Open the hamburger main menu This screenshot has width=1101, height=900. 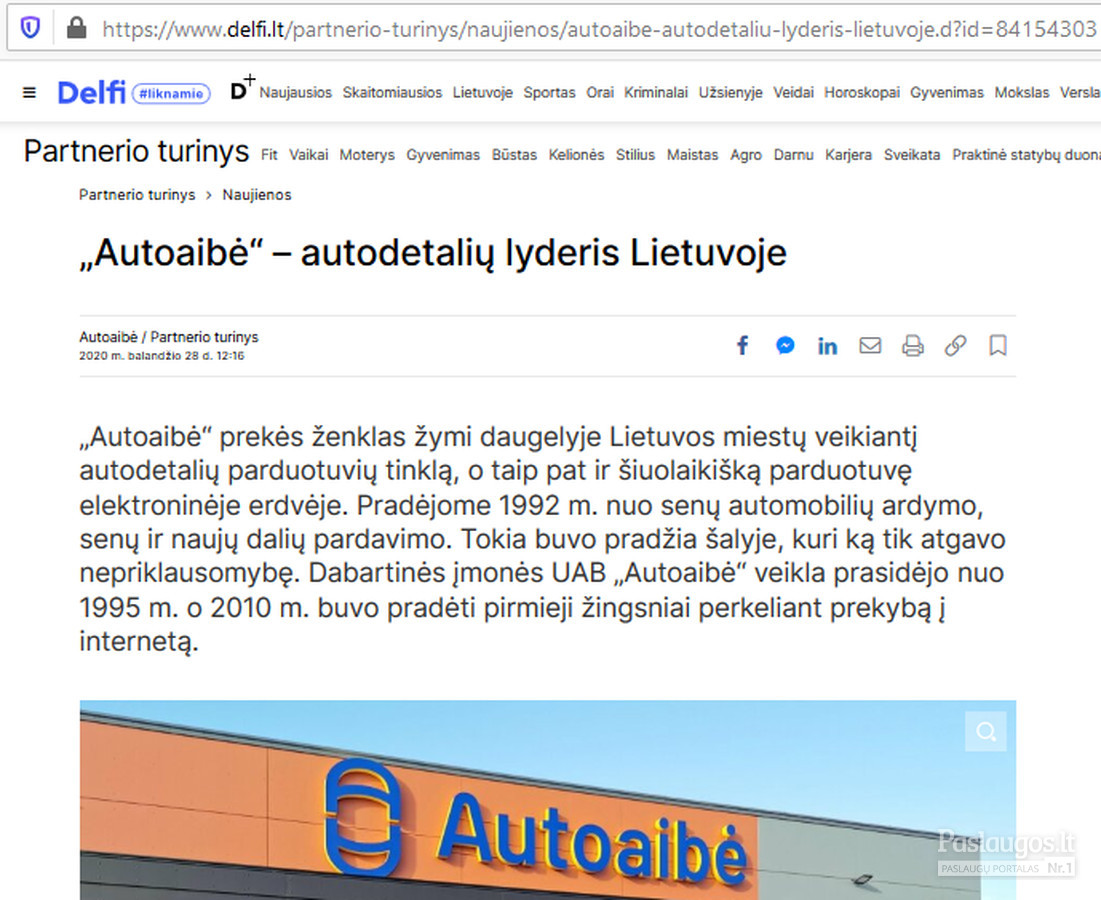29,93
